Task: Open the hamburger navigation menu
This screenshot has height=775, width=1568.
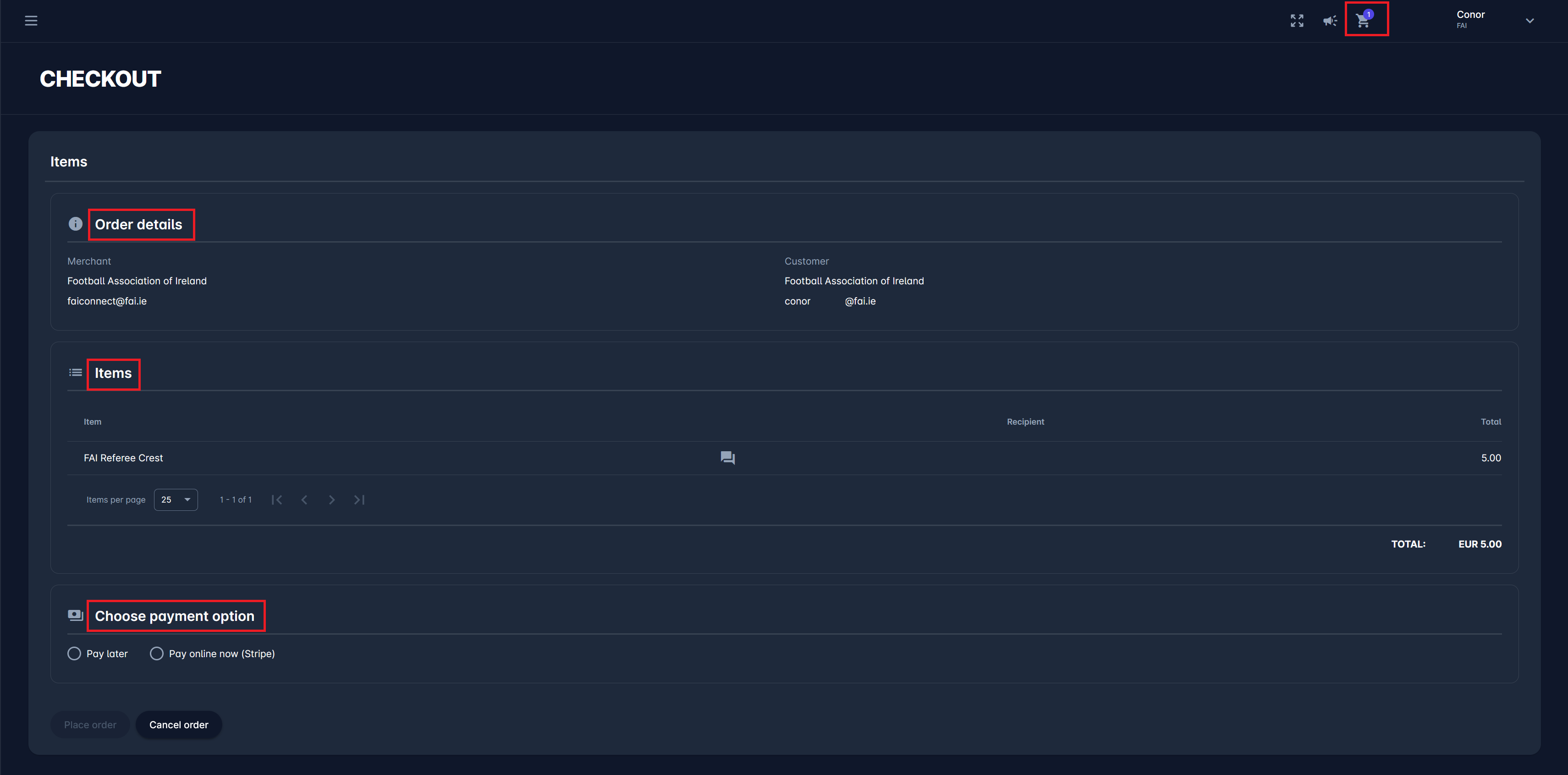Action: pos(31,21)
